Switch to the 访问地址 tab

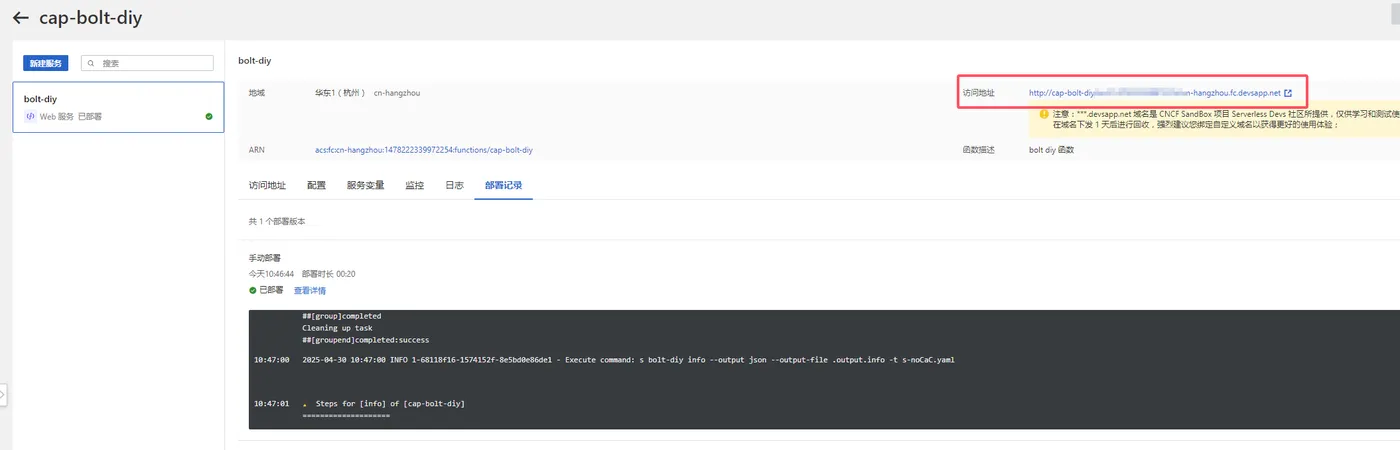[x=267, y=186]
